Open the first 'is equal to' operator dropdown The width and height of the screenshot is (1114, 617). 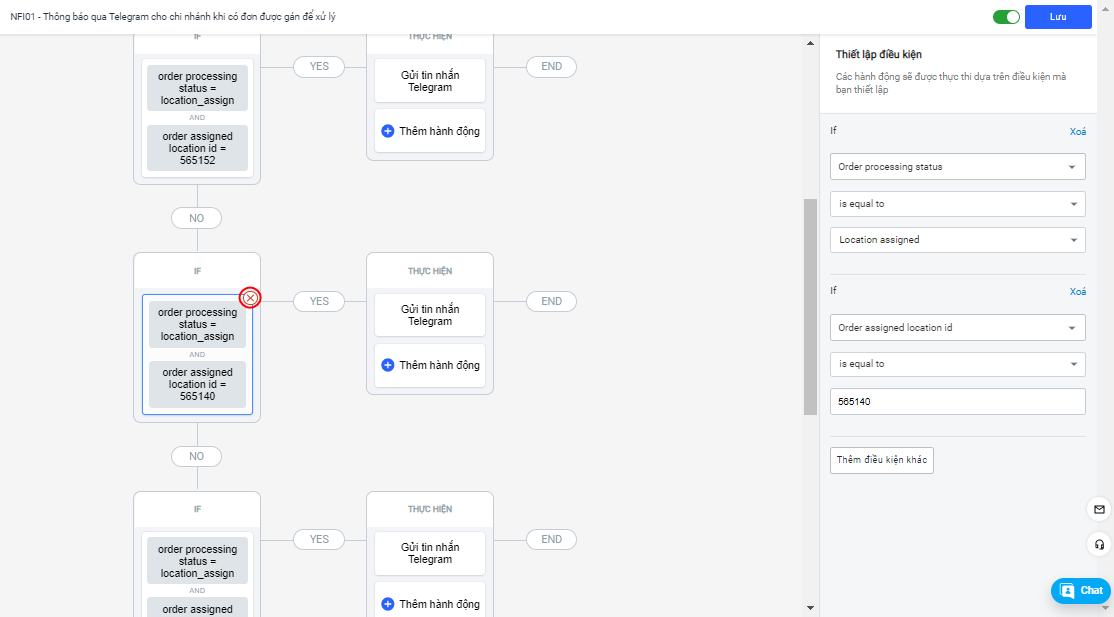coord(957,204)
